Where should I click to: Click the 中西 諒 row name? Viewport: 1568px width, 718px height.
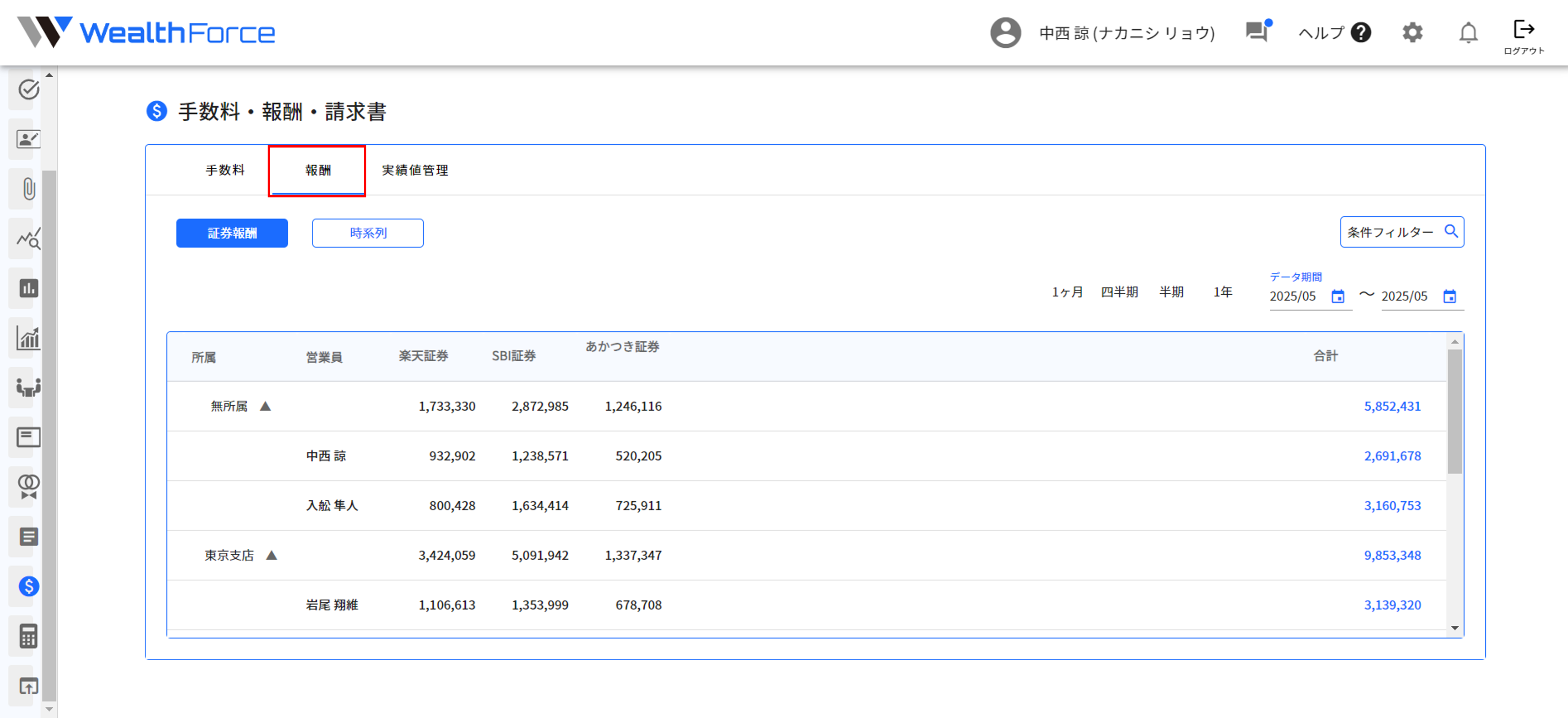326,456
